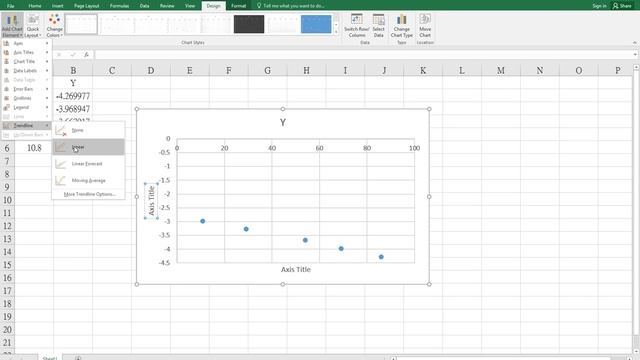Click cell containing -3.968947
Viewport: 640px width, 360px height.
(x=73, y=109)
